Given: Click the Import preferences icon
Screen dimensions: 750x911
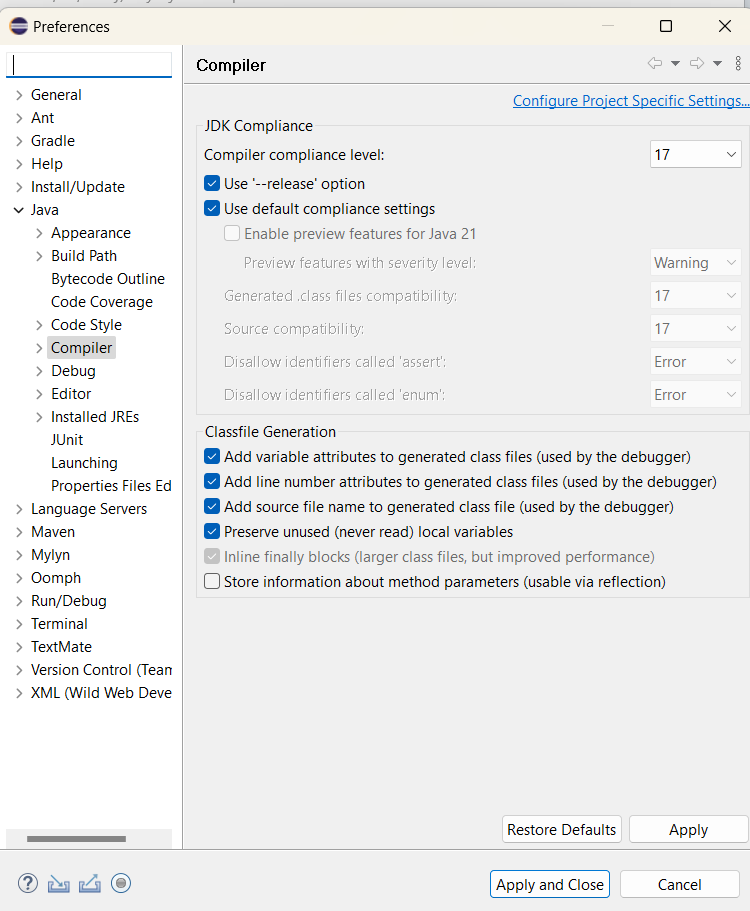Looking at the screenshot, I should 59,884.
